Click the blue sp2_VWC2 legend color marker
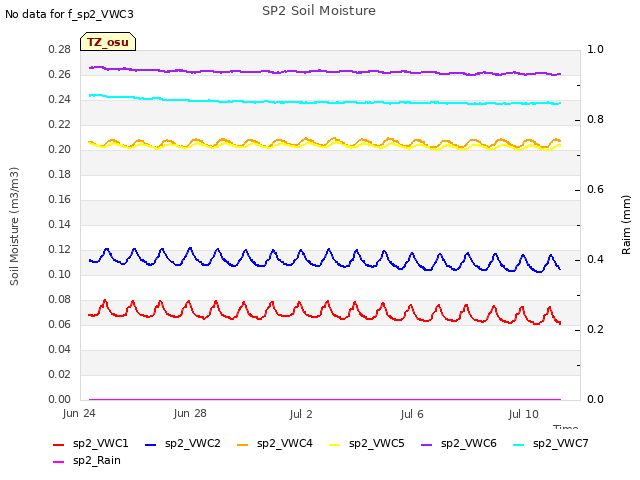Viewport: 640px width, 480px height. click(x=151, y=444)
